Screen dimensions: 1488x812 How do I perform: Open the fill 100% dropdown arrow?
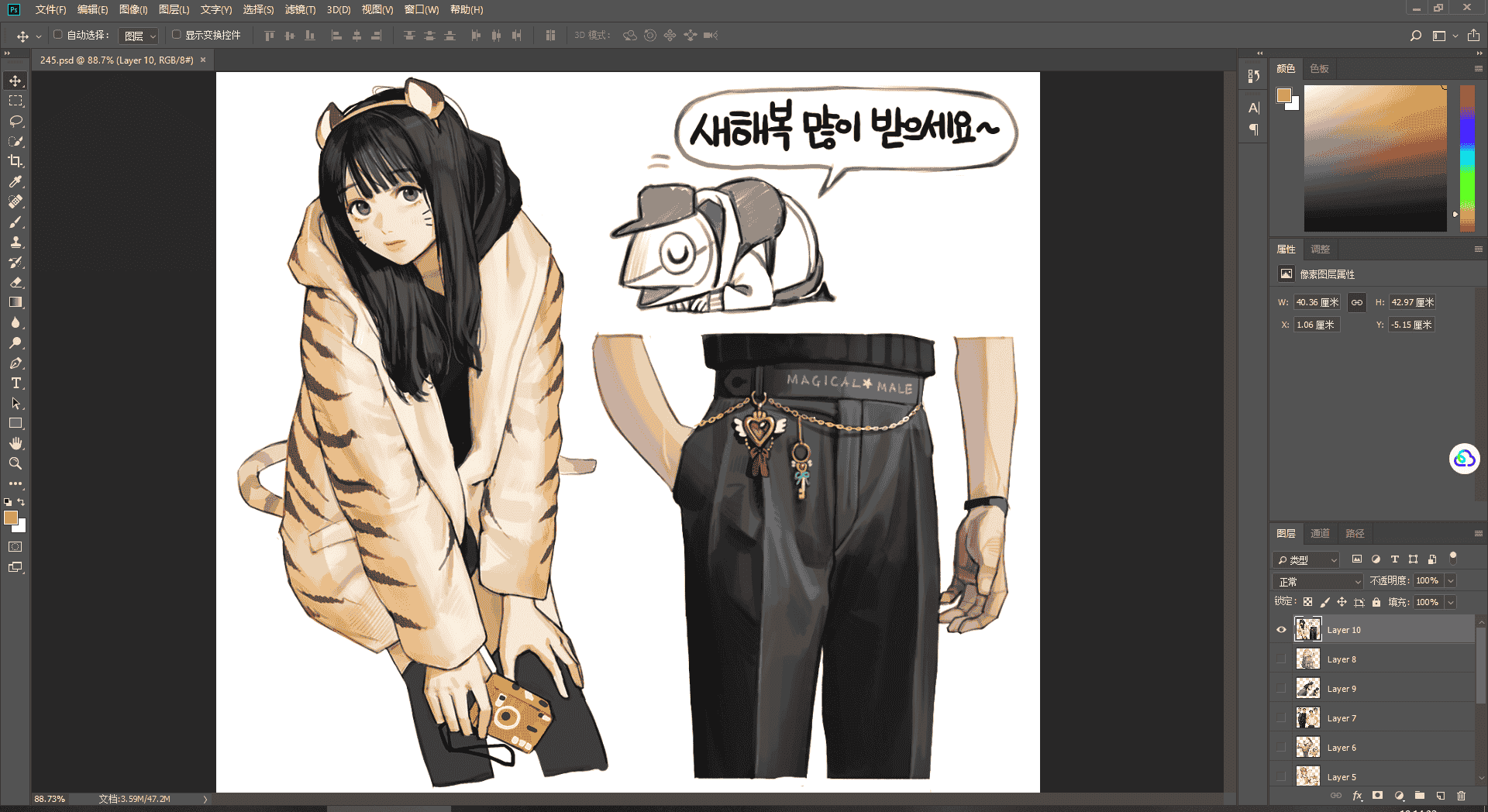coord(1451,602)
